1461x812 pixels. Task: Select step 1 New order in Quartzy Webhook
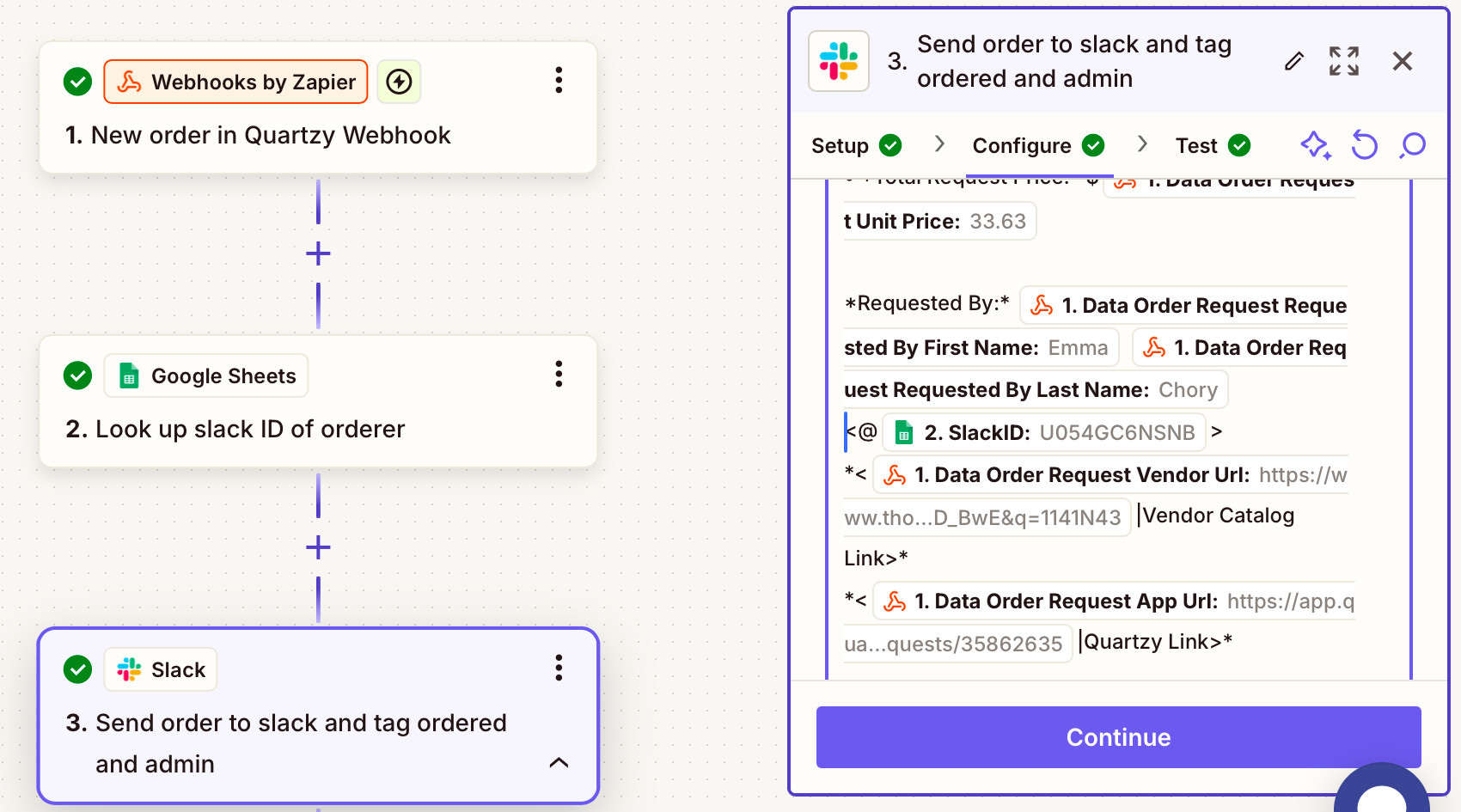318,107
